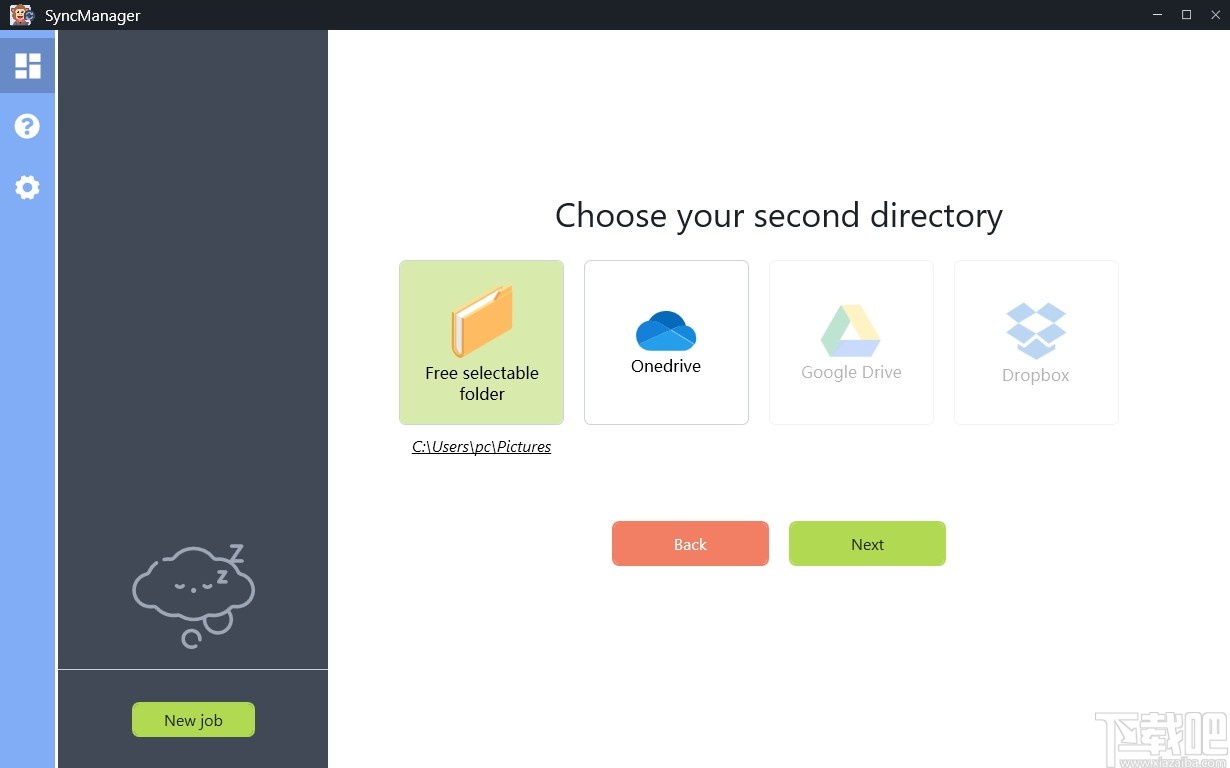Viewport: 1230px width, 768px height.
Task: Click Next to continue setup
Action: [866, 544]
